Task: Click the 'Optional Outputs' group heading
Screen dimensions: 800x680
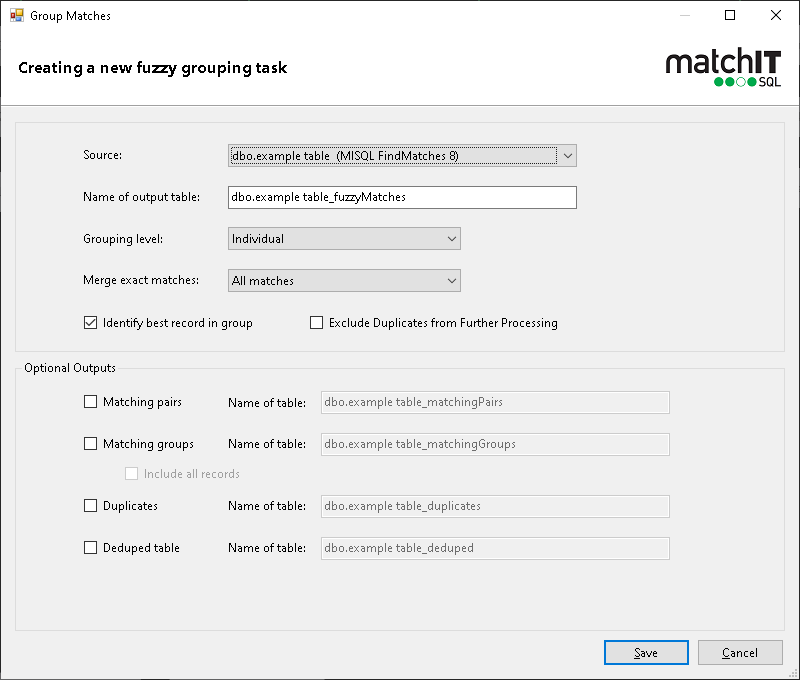Action: [70, 368]
